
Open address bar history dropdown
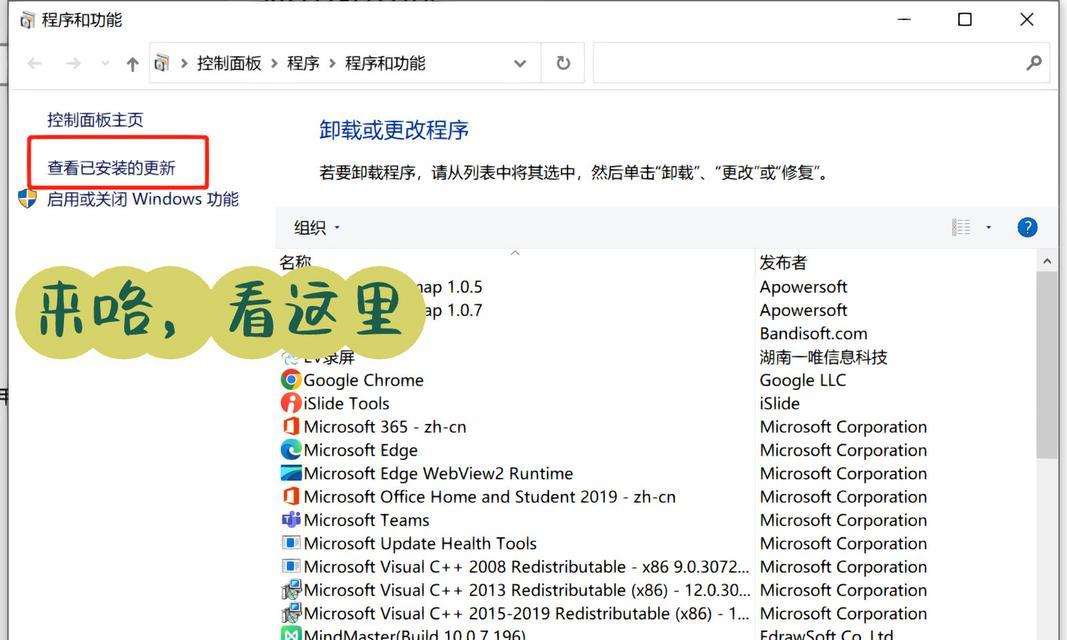[x=520, y=64]
